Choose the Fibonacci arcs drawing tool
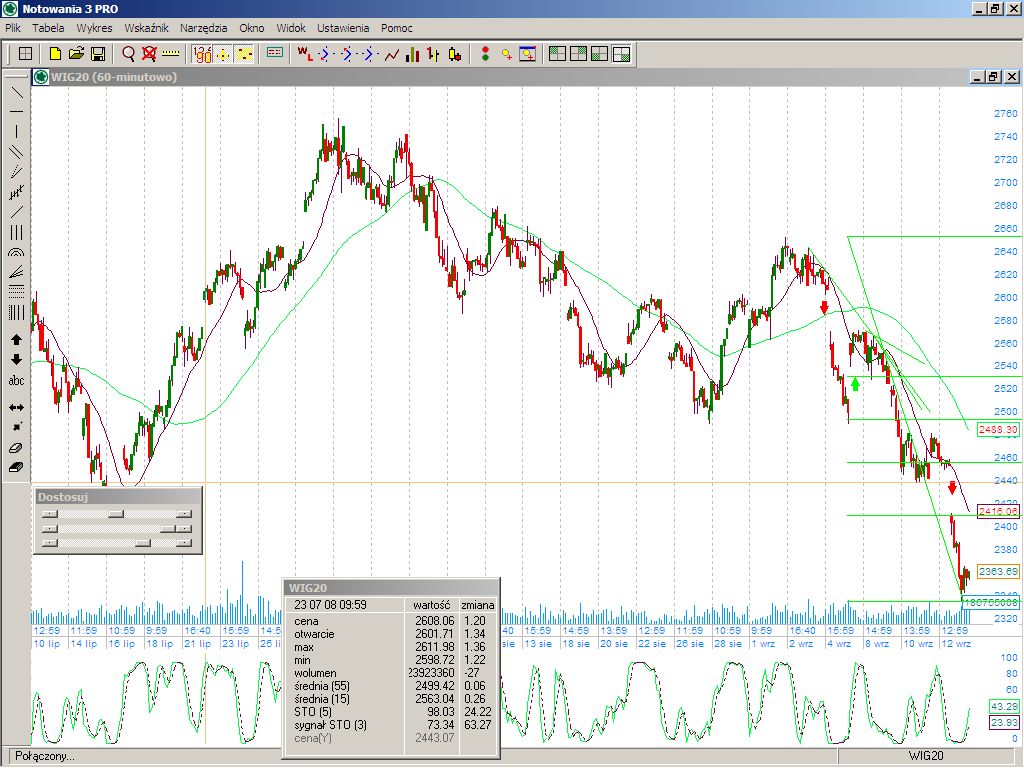The image size is (1024, 768). (17, 252)
